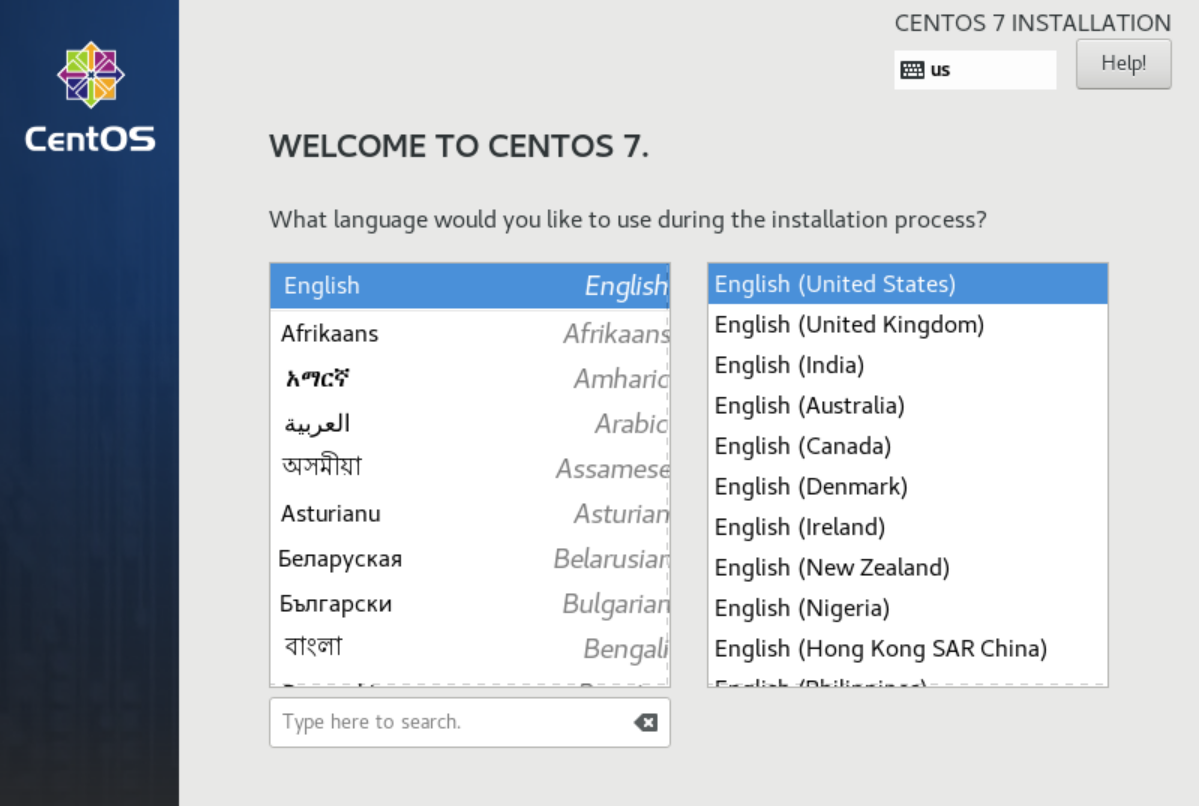Image resolution: width=1202 pixels, height=806 pixels.
Task: Select English (India) locale
Action: [x=907, y=365]
